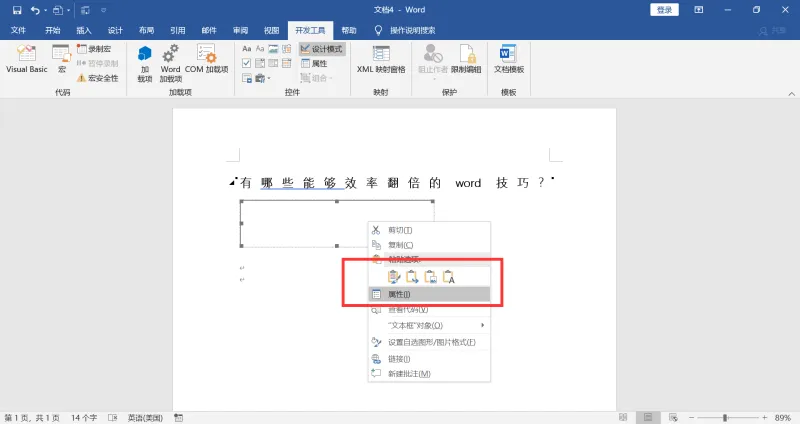The width and height of the screenshot is (800, 424).
Task: Choose 复制 in the context menu
Action: coord(429,245)
